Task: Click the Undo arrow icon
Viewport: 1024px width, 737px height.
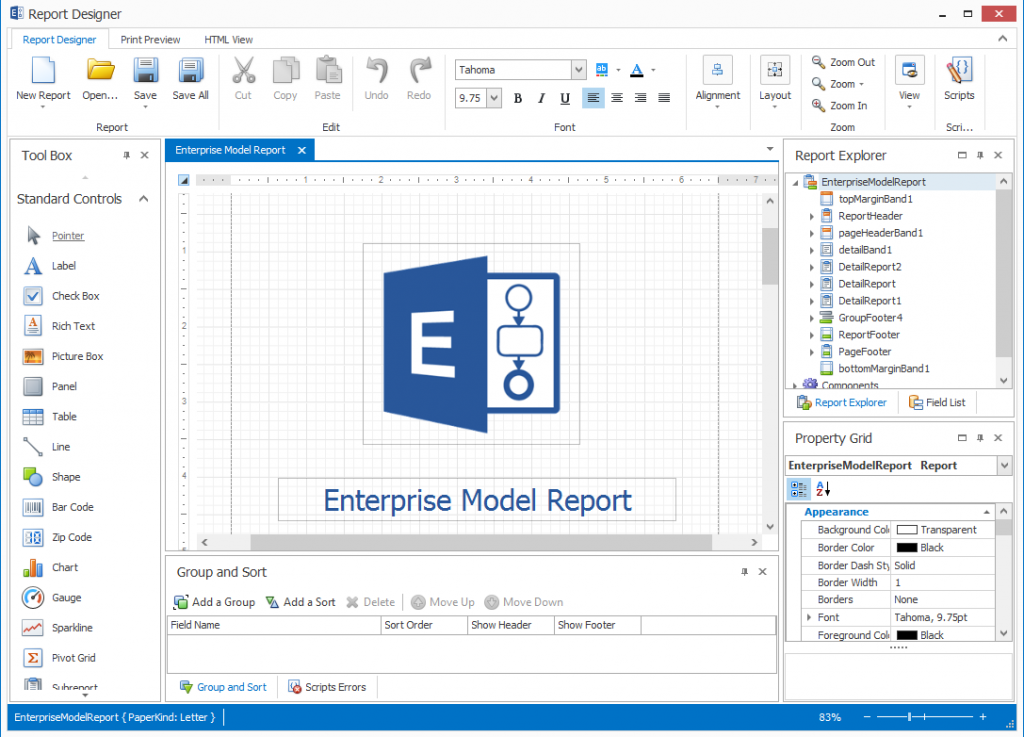Action: 377,71
